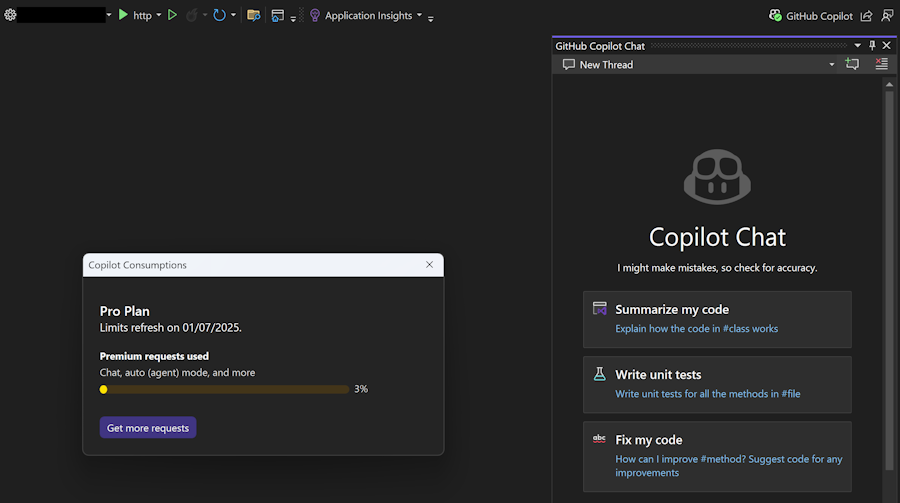This screenshot has height=503, width=900.
Task: Click the Hot Reload flame icon
Action: [192, 15]
